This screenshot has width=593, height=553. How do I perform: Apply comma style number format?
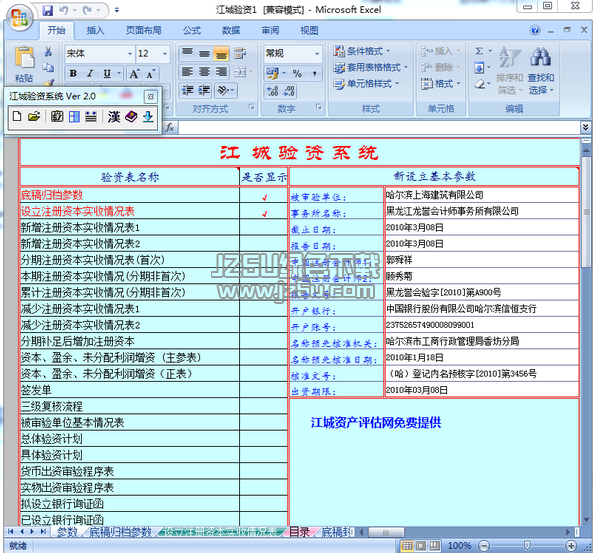315,73
